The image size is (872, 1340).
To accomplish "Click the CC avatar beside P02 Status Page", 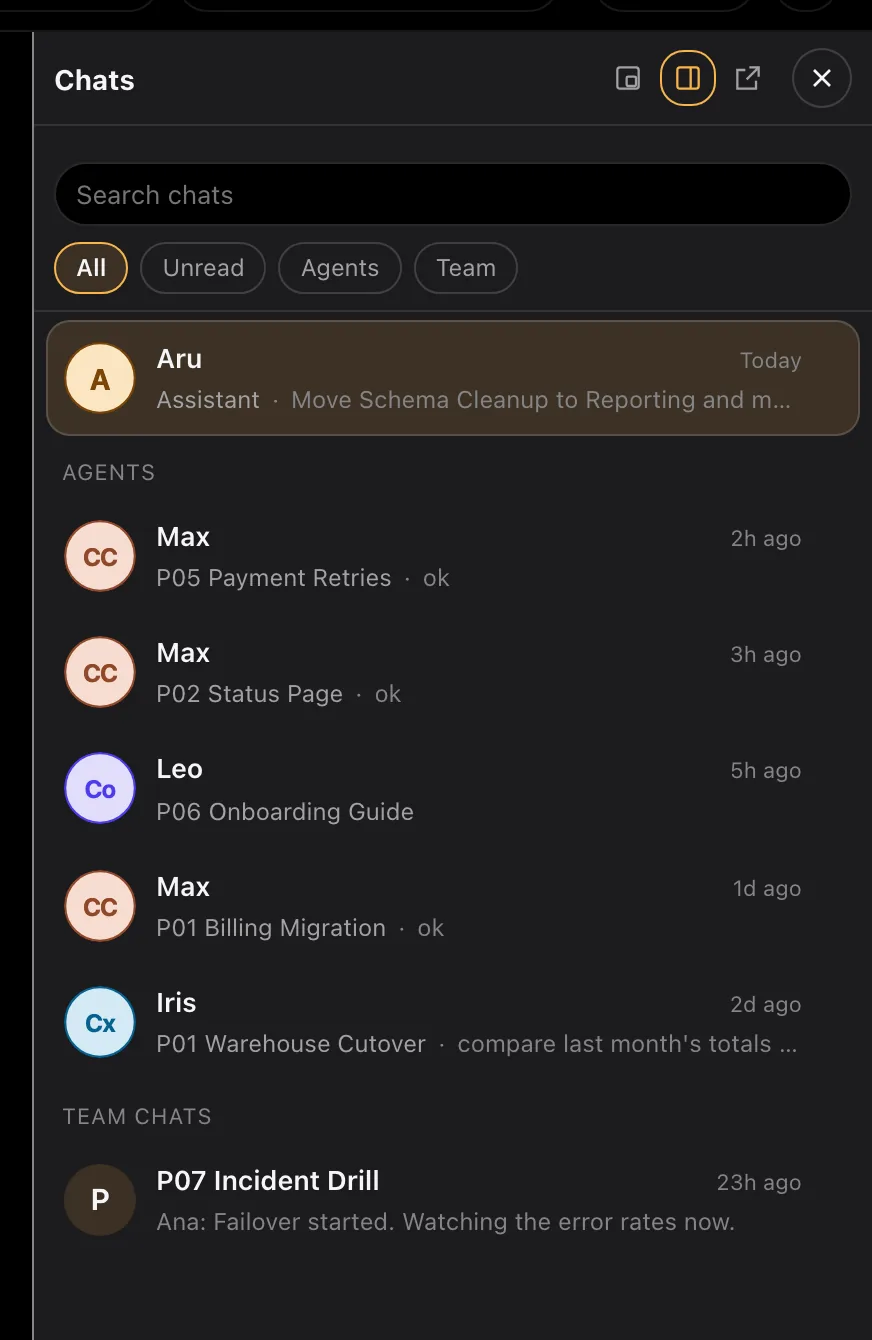I will tap(100, 673).
